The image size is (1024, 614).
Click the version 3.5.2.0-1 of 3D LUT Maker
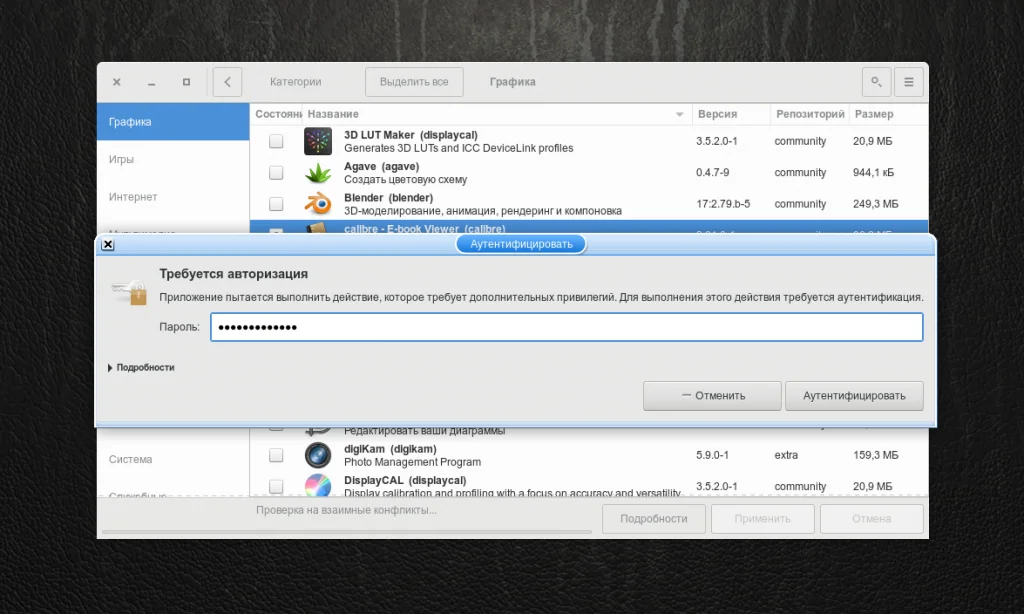[716, 141]
